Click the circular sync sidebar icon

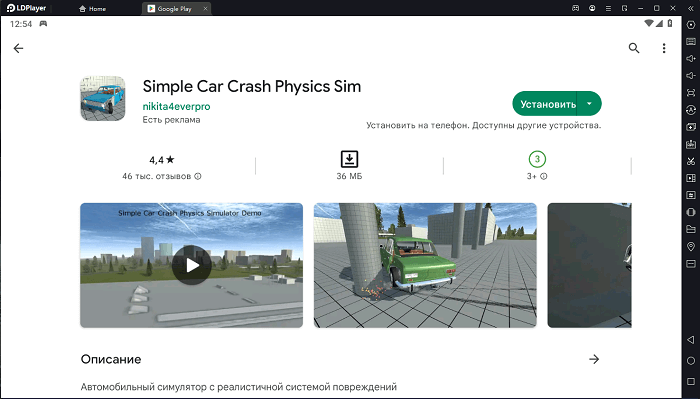(x=691, y=110)
